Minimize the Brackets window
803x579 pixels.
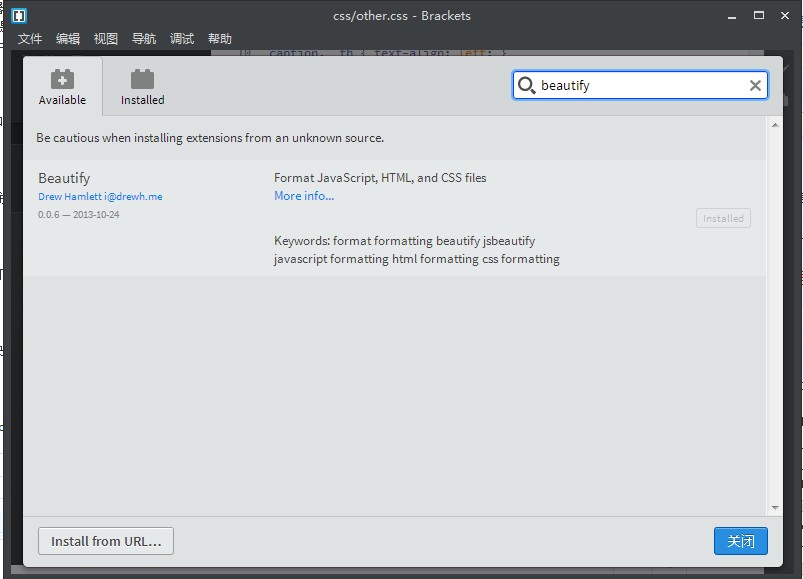click(732, 16)
